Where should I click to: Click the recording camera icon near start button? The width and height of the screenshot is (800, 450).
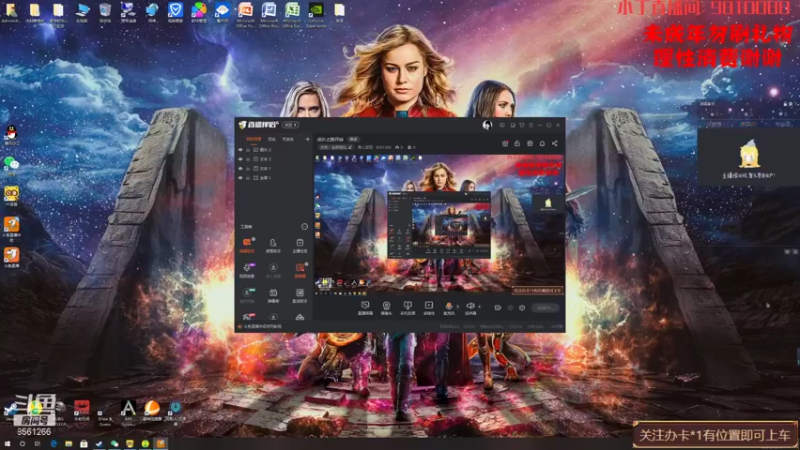[x=497, y=308]
